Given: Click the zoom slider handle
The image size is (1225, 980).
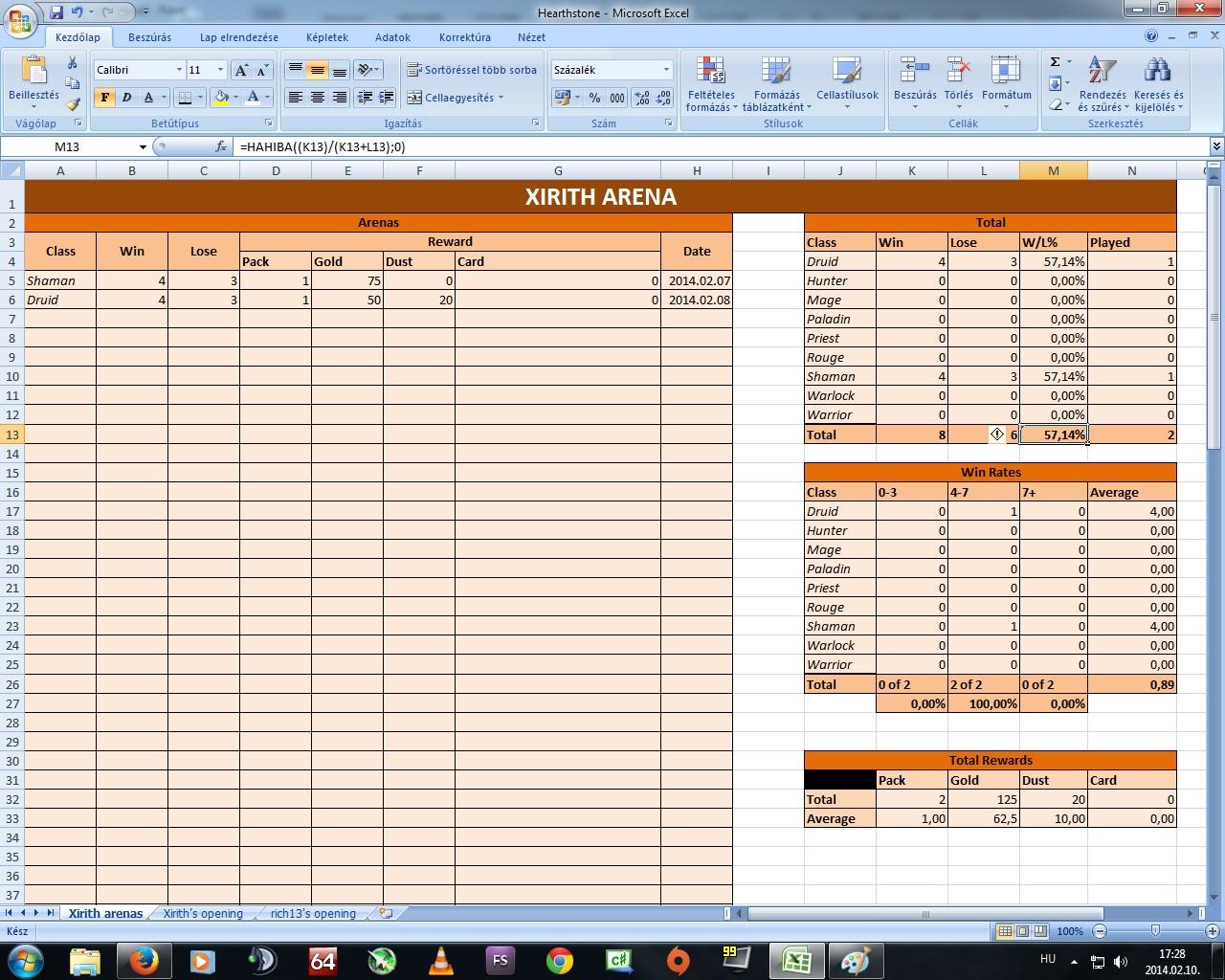Looking at the screenshot, I should 1155,930.
